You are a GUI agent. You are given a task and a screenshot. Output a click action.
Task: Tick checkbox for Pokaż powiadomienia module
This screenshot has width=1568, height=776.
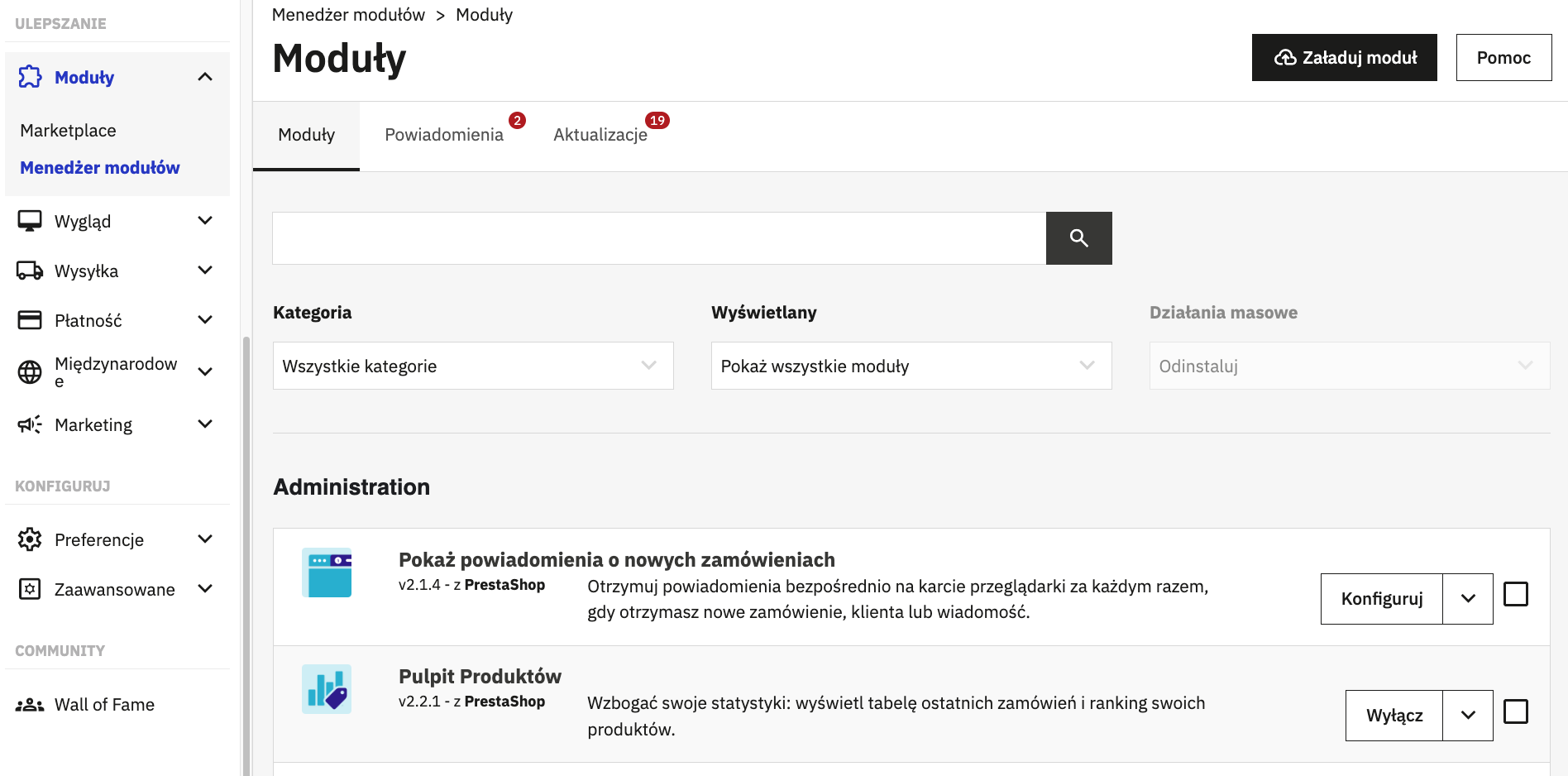(1515, 594)
